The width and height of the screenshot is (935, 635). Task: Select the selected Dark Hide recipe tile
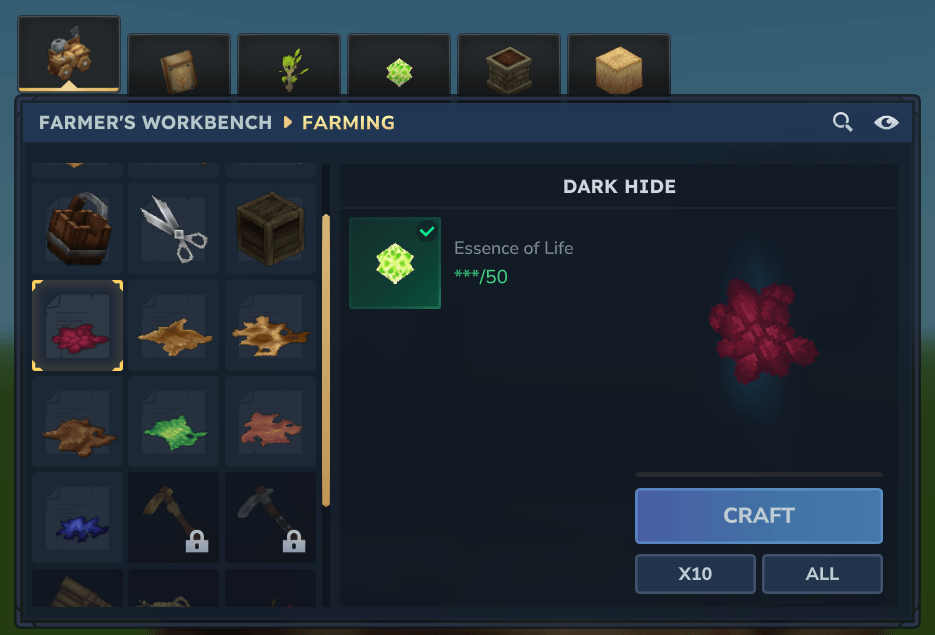pyautogui.click(x=78, y=326)
